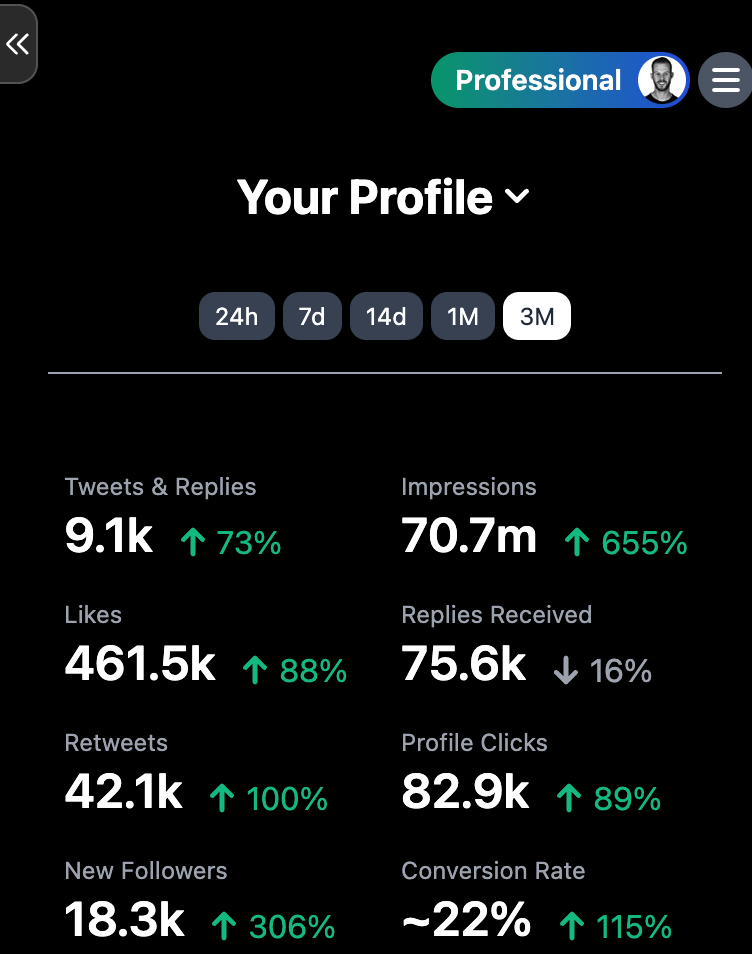Switch to the 1M period tab
The height and width of the screenshot is (954, 752).
tap(463, 316)
